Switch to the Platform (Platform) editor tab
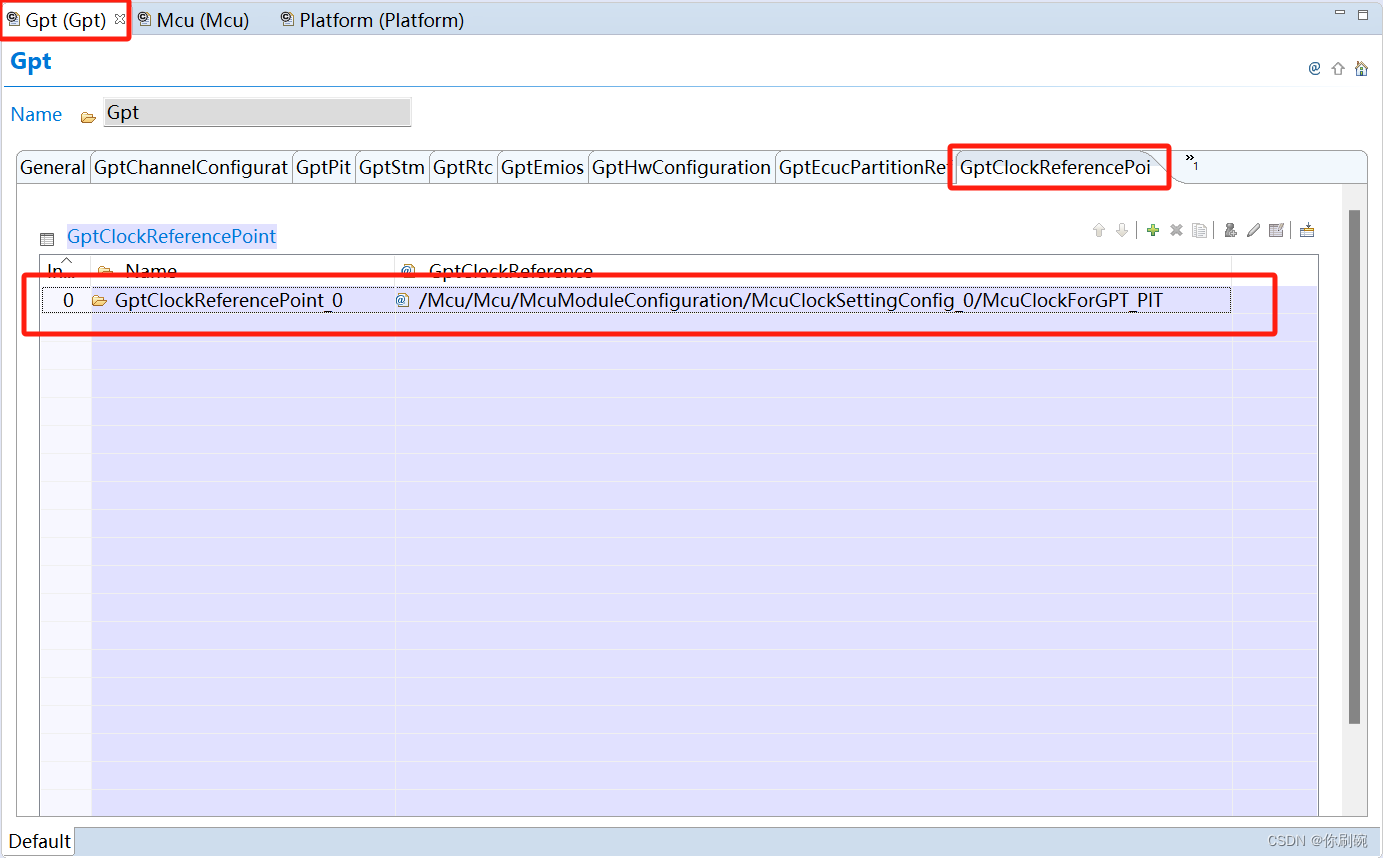Screen dimensions: 1383x858 click(372, 20)
